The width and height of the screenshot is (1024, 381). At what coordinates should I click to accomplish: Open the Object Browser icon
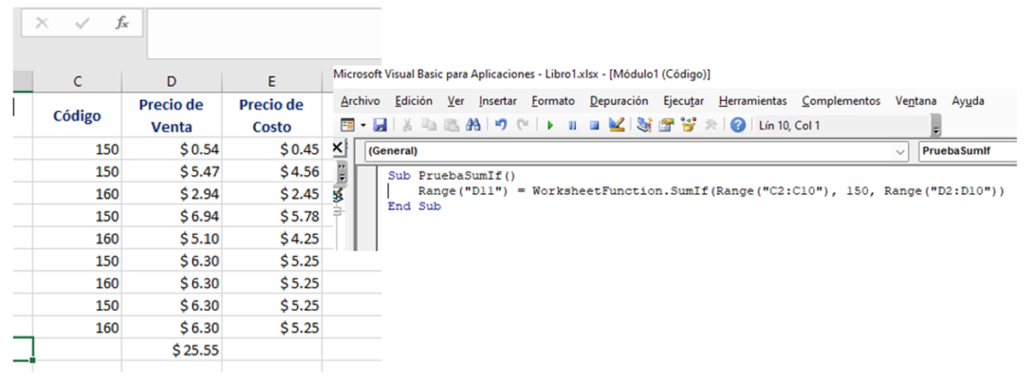tap(688, 125)
